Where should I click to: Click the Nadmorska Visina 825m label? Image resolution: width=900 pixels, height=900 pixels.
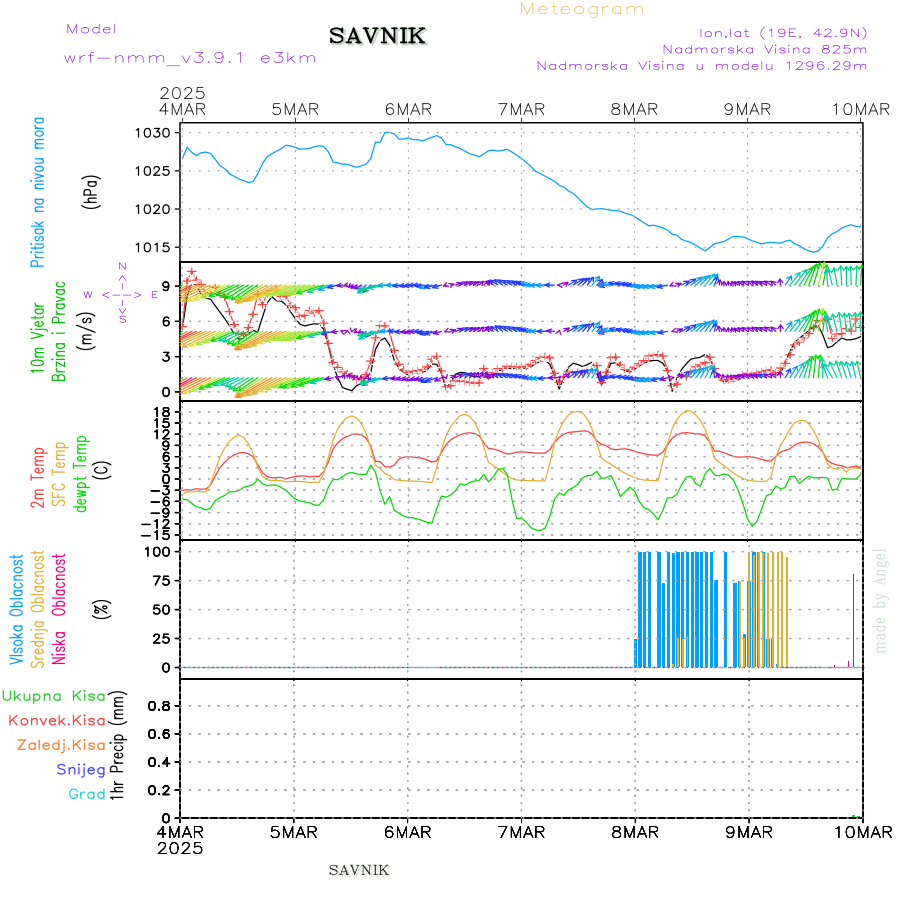pos(765,48)
